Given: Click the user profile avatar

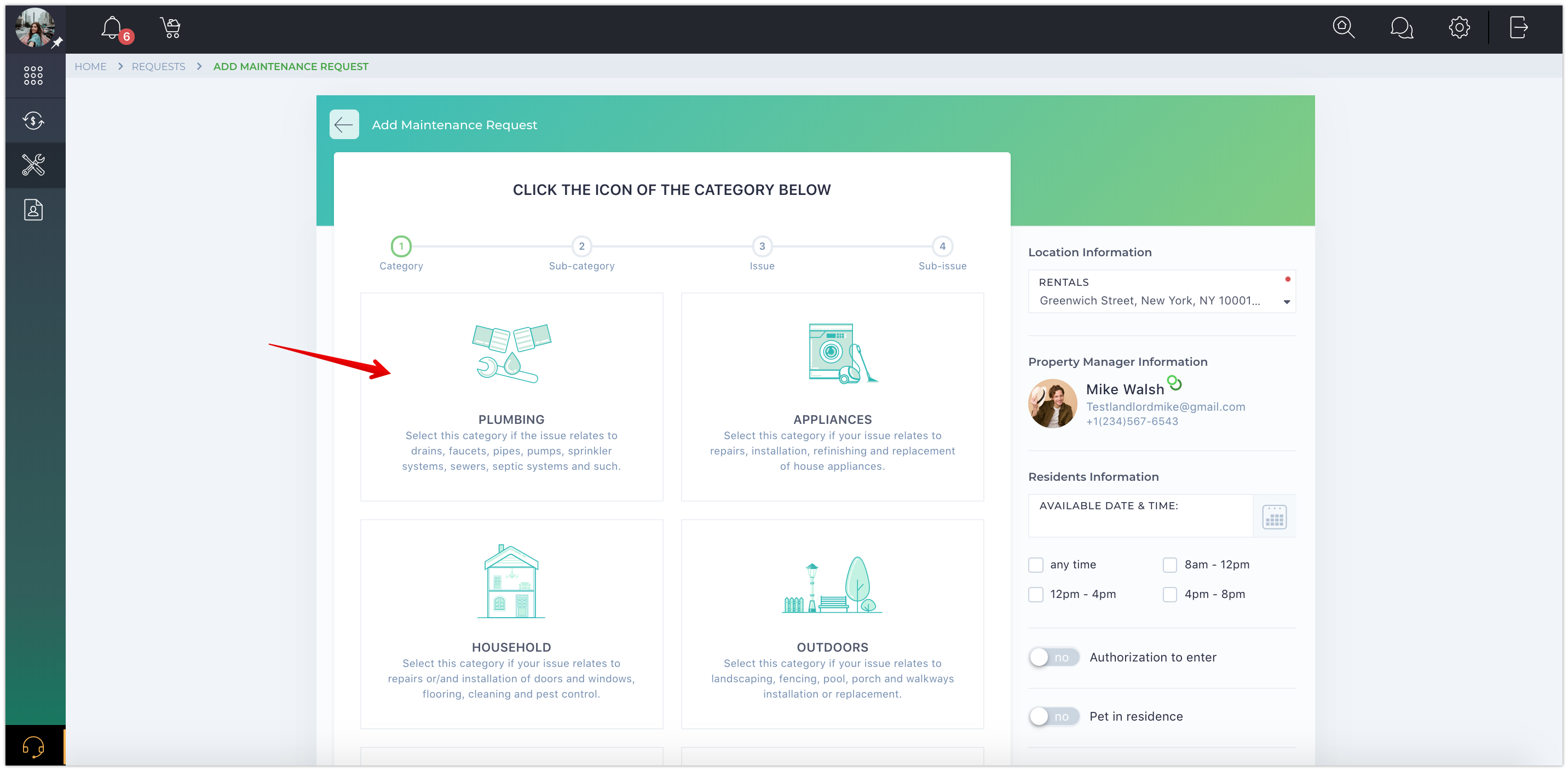Looking at the screenshot, I should click(34, 27).
